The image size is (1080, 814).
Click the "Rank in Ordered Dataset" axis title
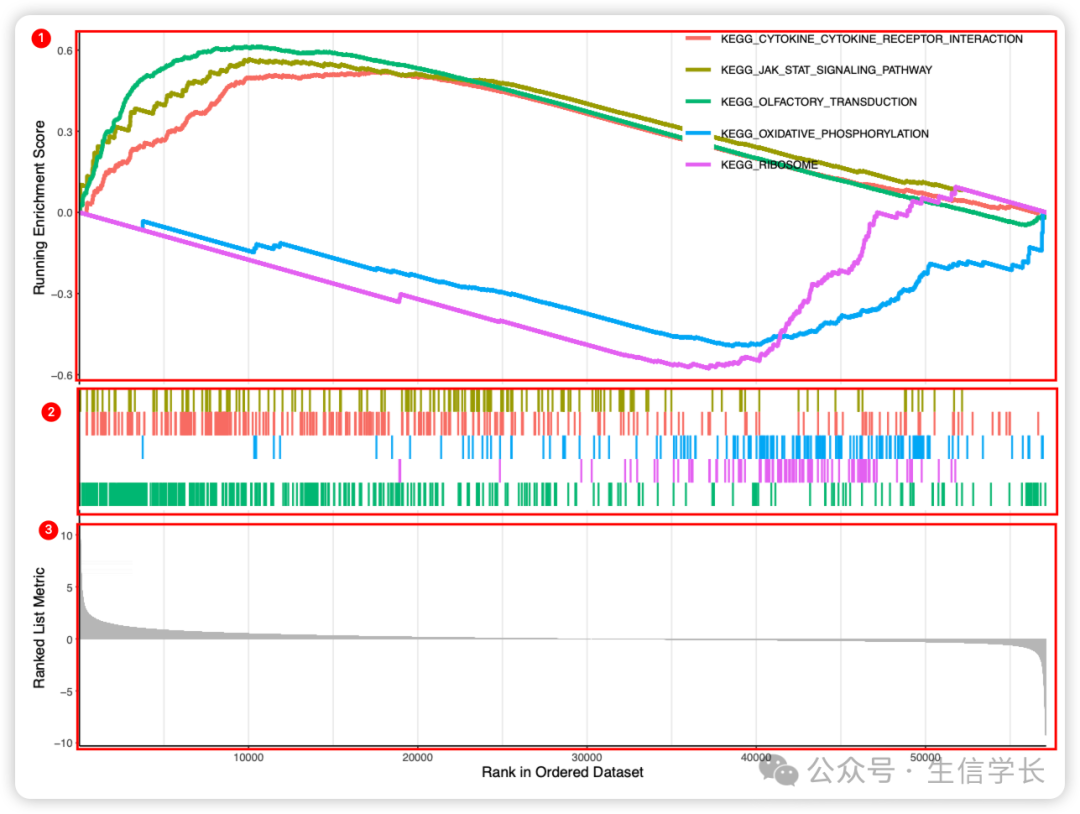coord(562,772)
